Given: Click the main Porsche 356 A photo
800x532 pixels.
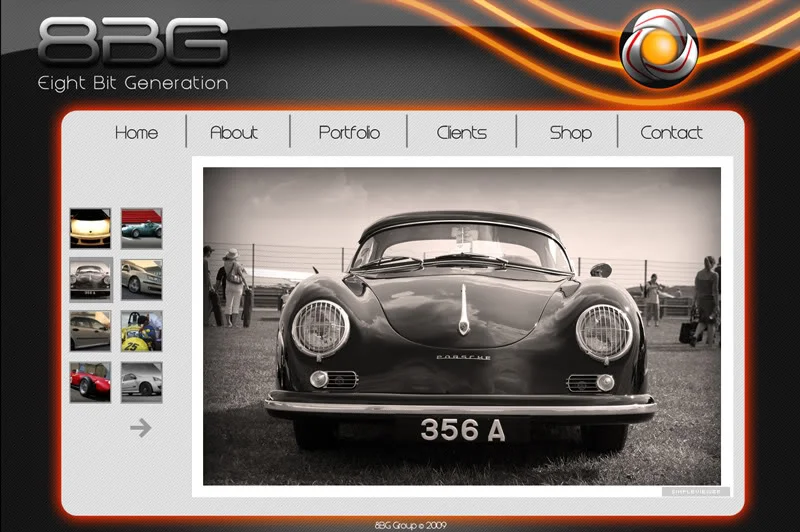Looking at the screenshot, I should (x=462, y=326).
